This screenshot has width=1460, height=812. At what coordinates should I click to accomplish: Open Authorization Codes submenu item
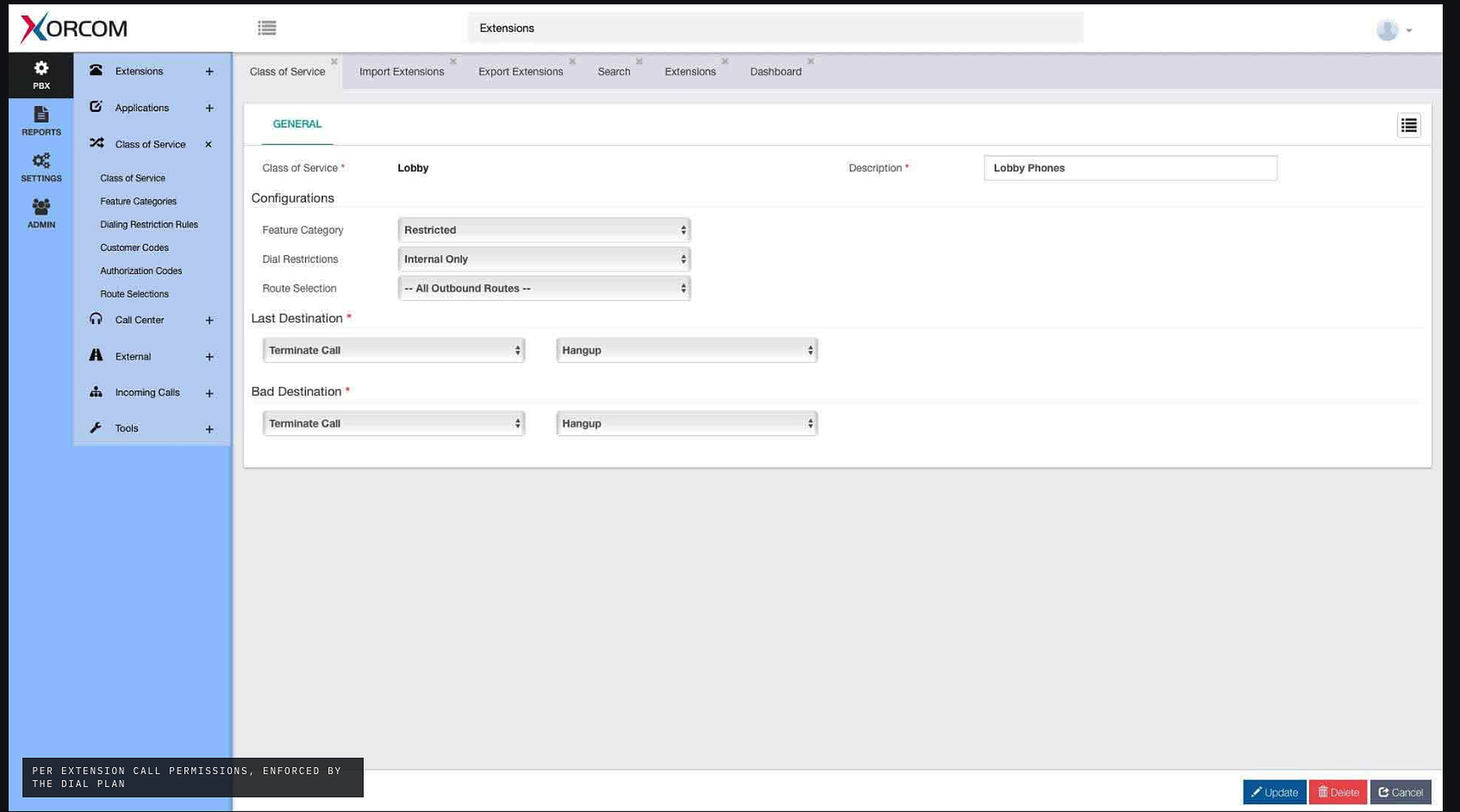click(141, 271)
